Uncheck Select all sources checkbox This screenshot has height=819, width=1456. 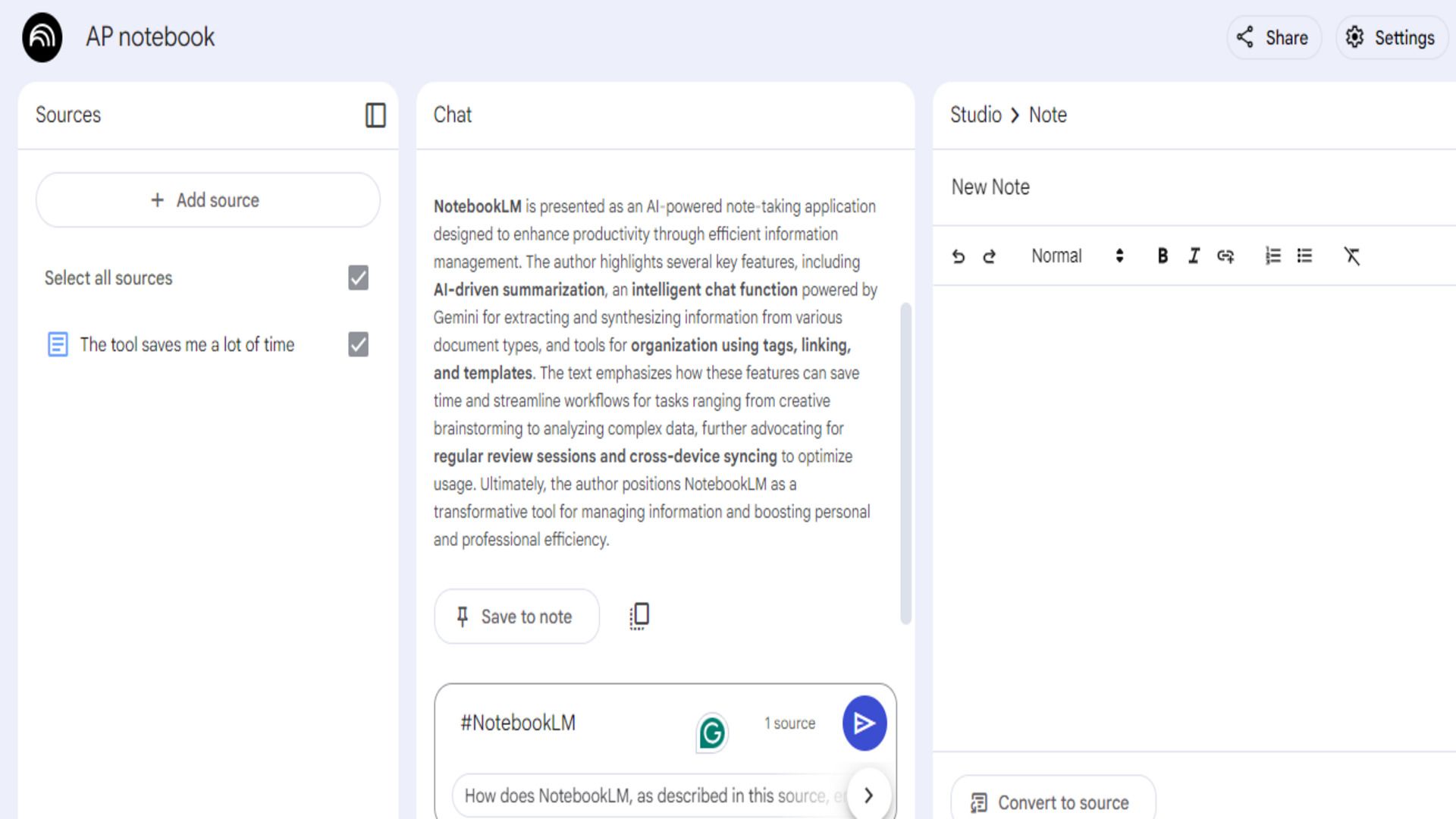click(x=358, y=278)
